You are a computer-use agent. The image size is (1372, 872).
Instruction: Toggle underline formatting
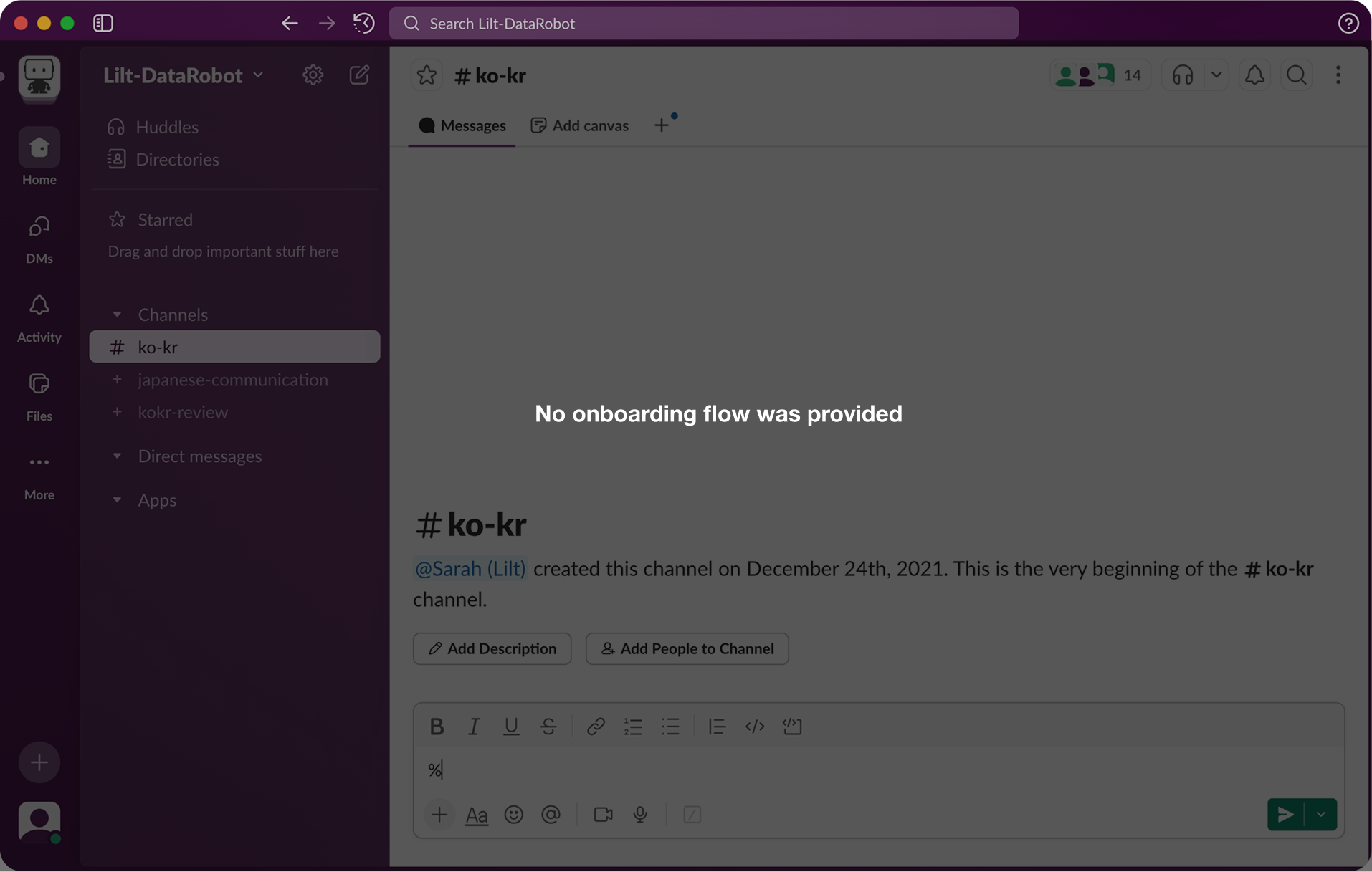coord(511,727)
